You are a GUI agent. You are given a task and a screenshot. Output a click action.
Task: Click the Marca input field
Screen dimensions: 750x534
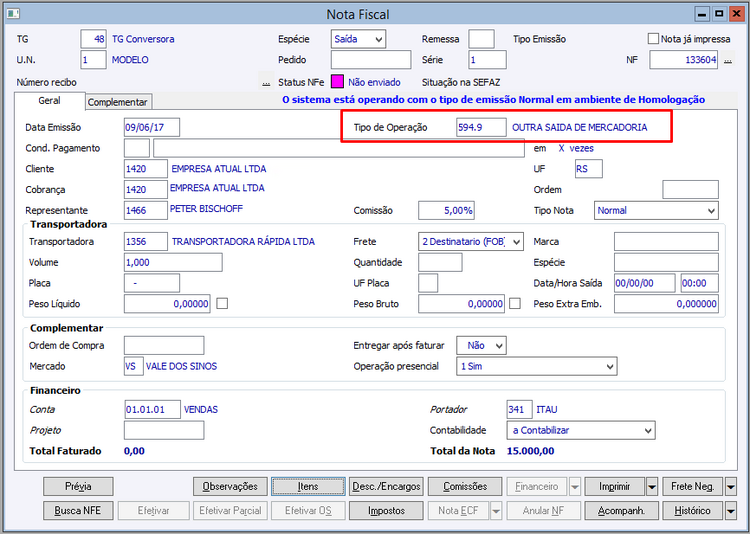coord(666,242)
